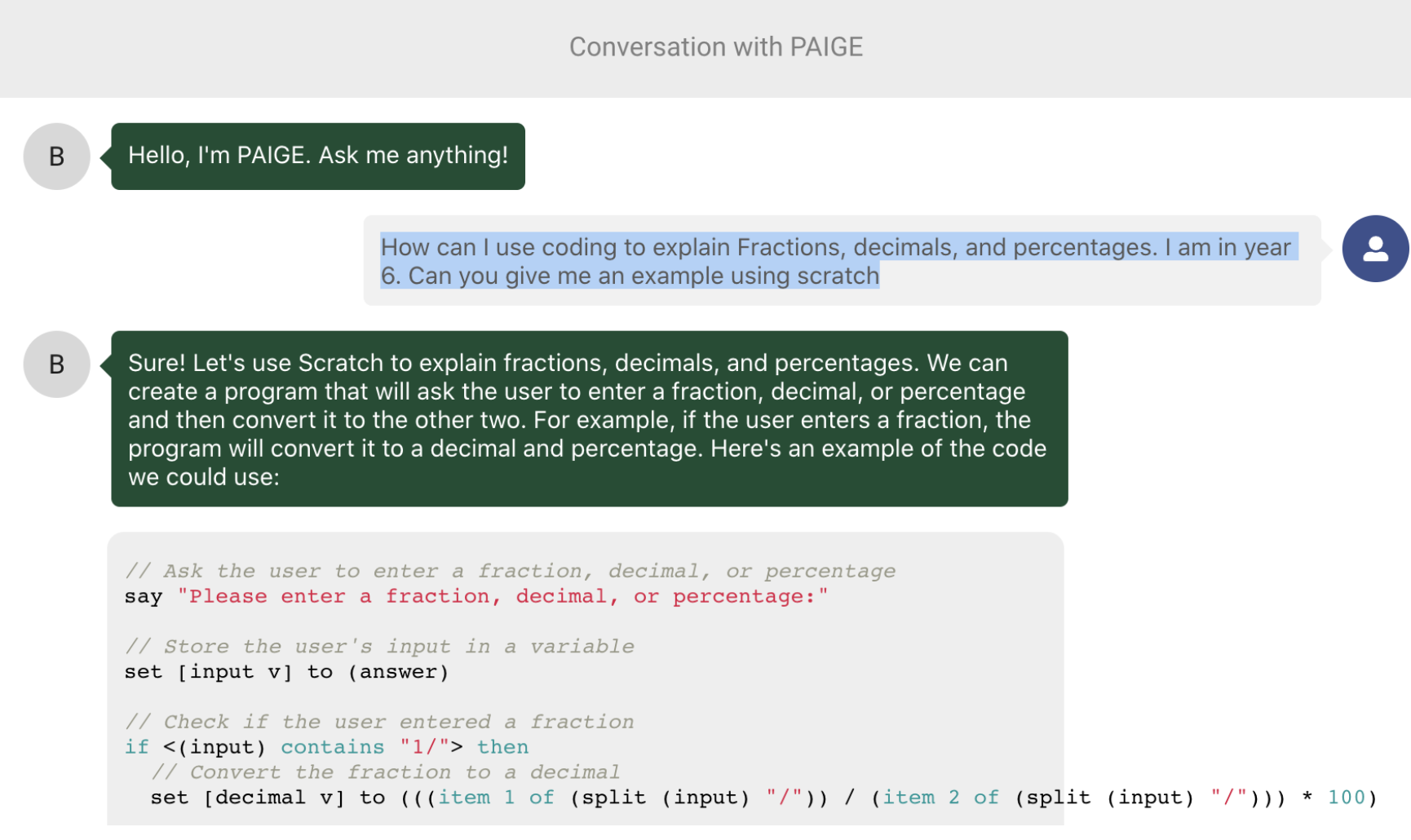Click the "item 2 of" code text
The image size is (1411, 840).
tap(940, 798)
